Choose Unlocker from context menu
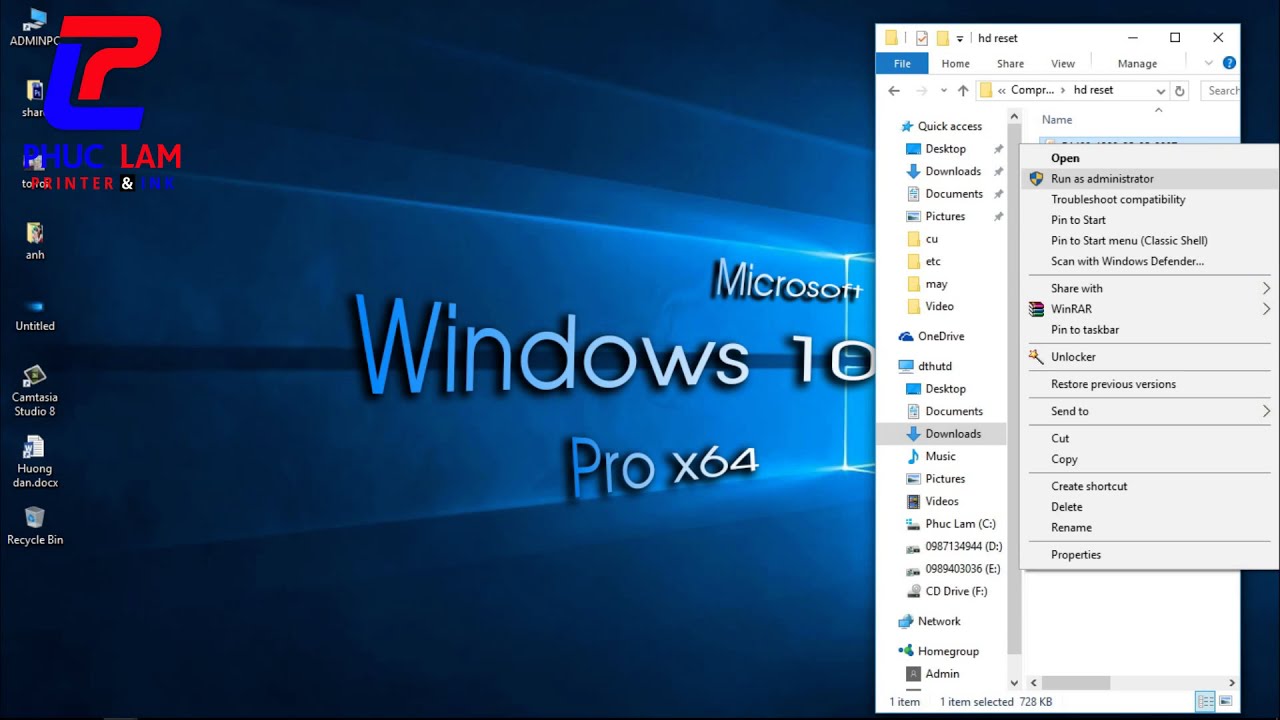 pos(1149,357)
